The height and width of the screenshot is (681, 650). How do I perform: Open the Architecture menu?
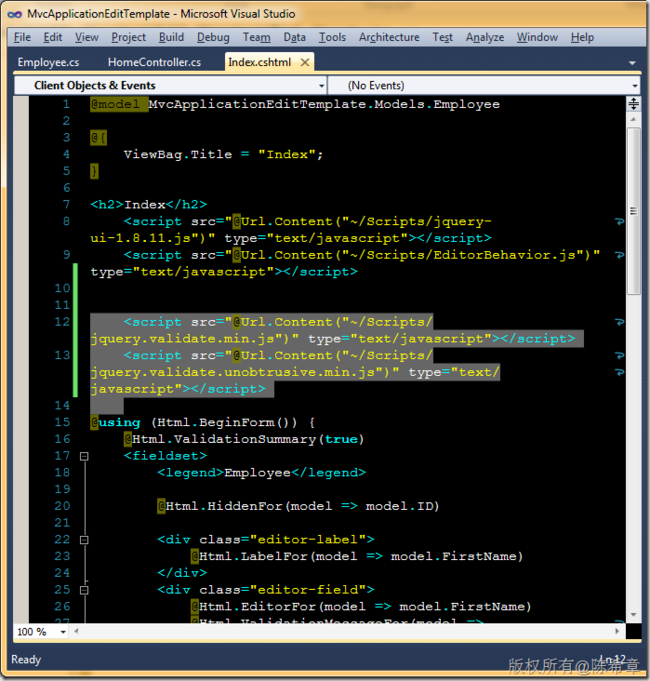(389, 37)
